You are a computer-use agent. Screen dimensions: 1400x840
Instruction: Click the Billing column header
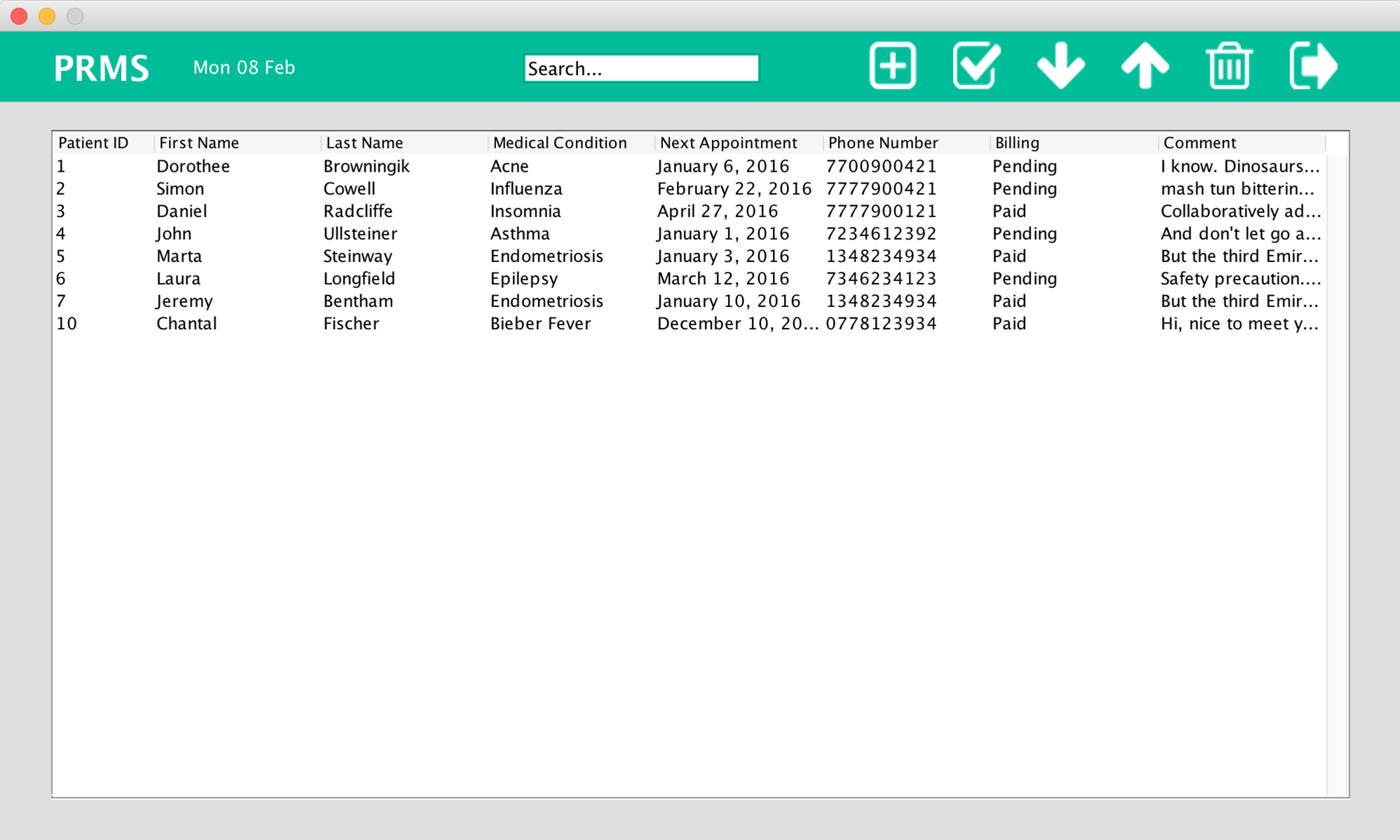point(1073,143)
